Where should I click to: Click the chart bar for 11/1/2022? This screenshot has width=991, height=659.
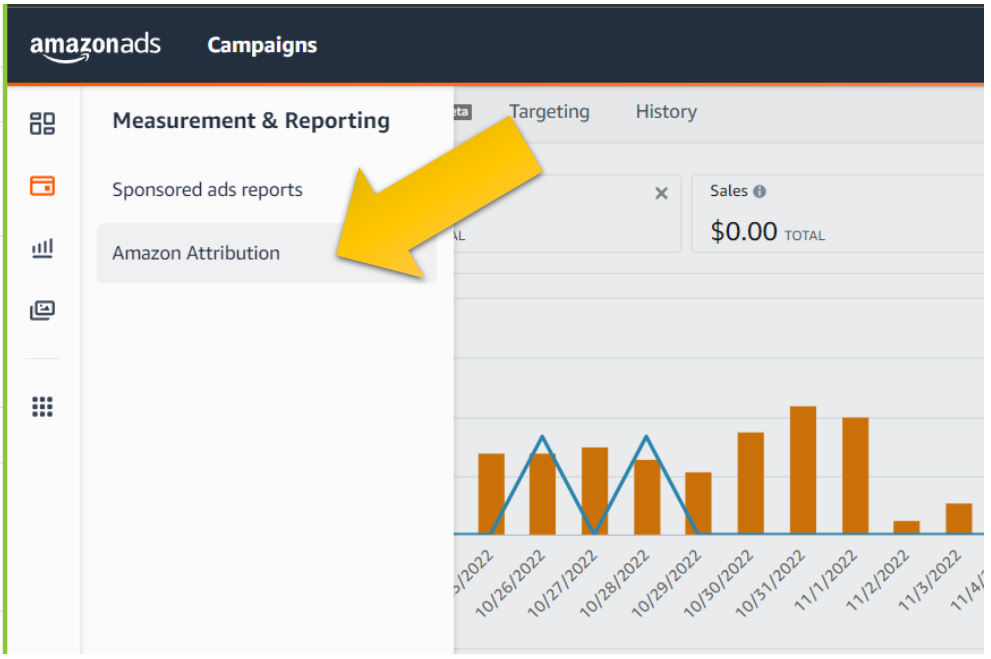coord(855,476)
